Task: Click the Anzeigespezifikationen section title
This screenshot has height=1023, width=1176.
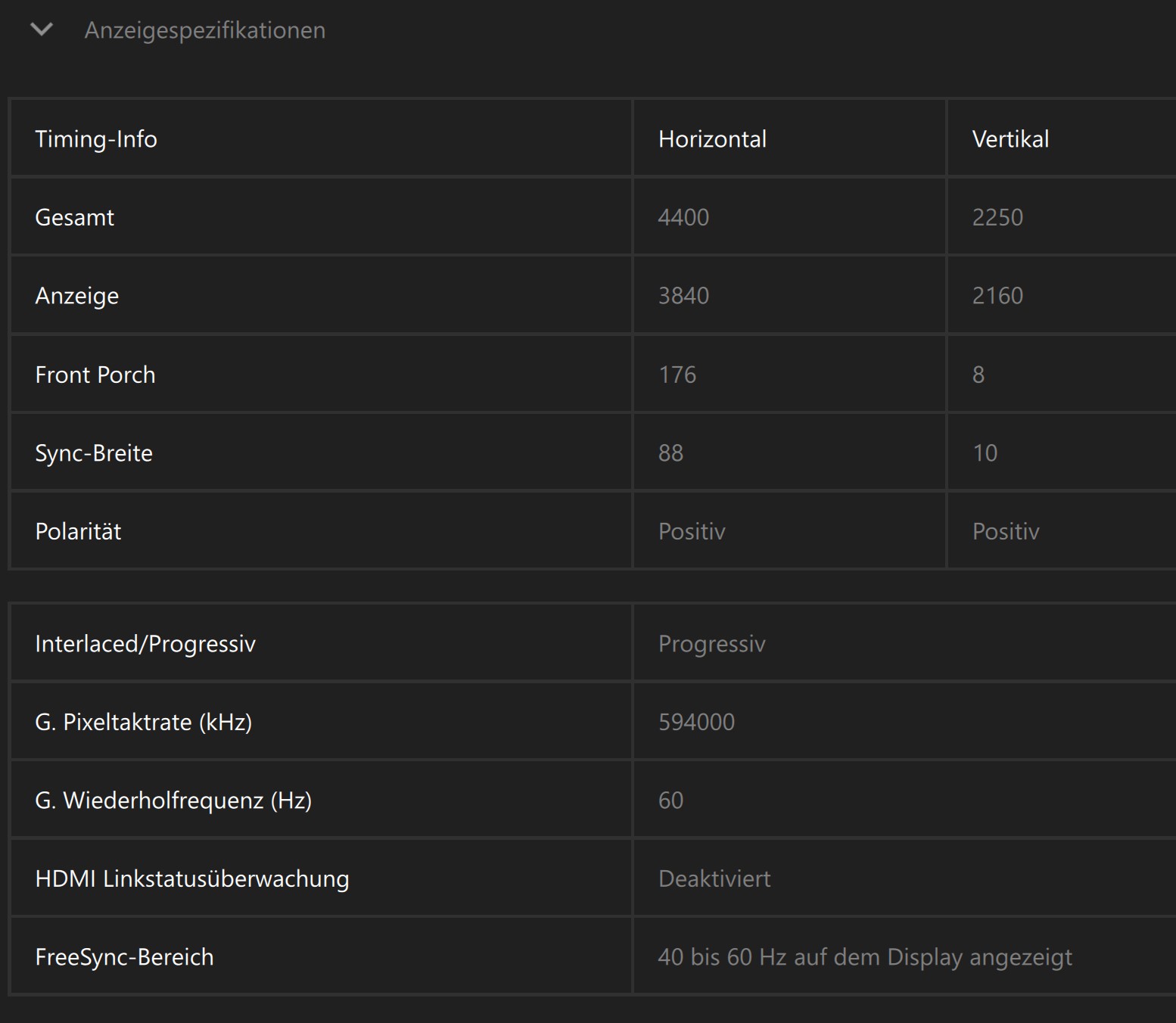Action: [204, 30]
